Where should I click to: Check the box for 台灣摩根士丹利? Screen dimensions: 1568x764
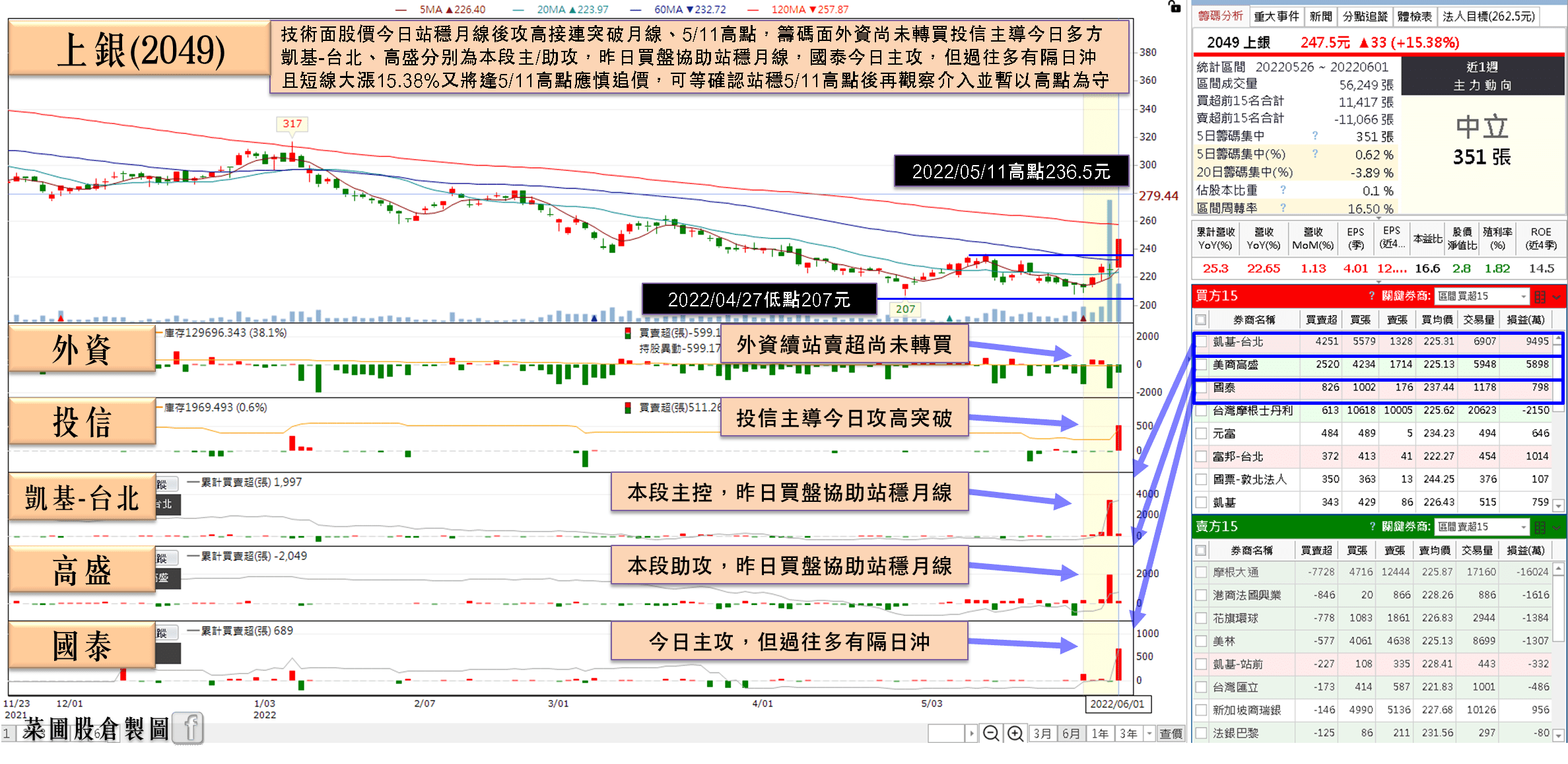coord(1201,411)
